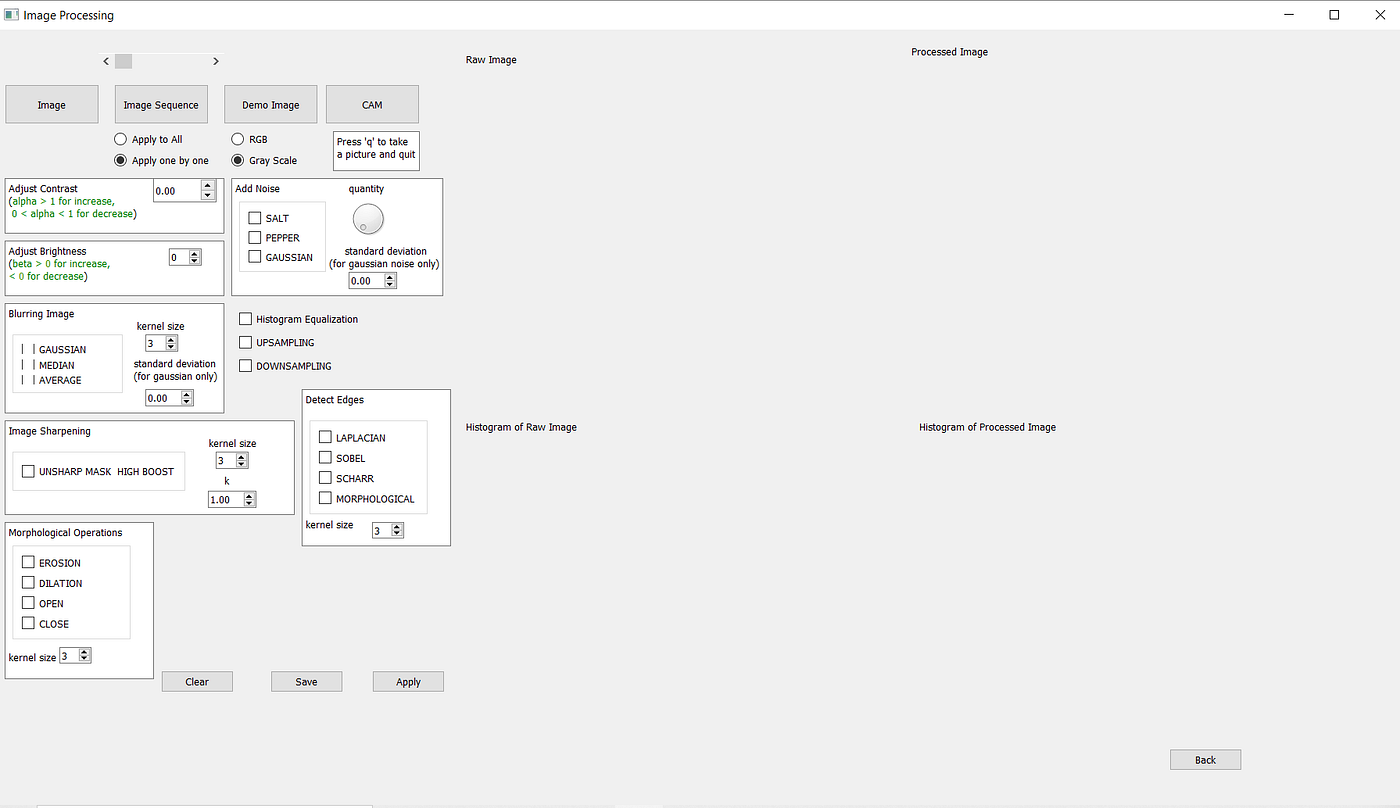Choose Apply to All mode
The width and height of the screenshot is (1400, 808).
pos(120,139)
